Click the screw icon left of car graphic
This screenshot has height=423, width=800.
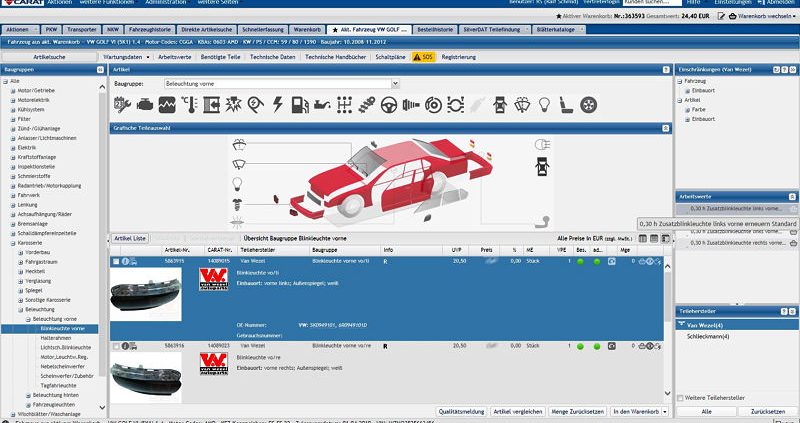click(237, 204)
